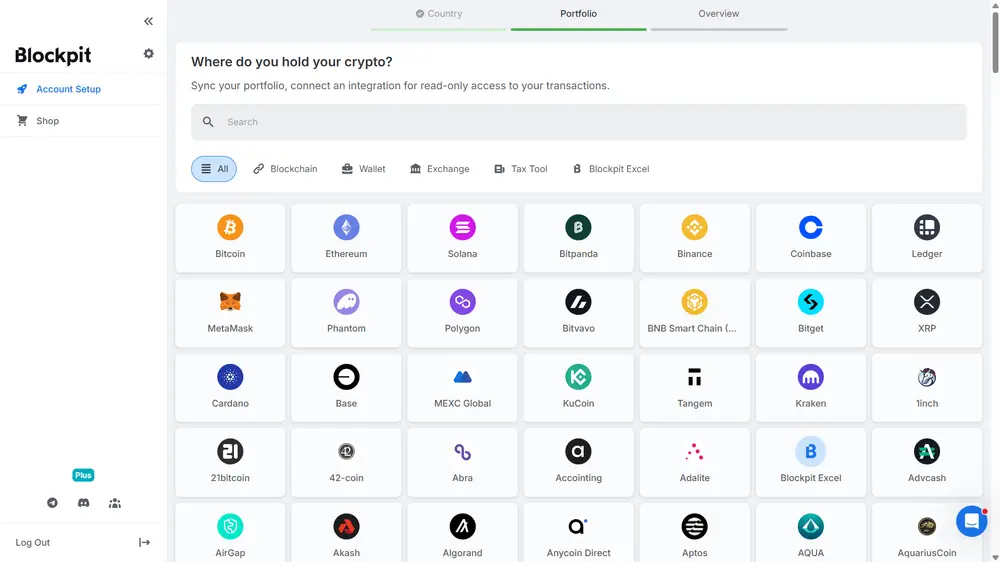This screenshot has height=562, width=1000.
Task: Choose the Advcash card
Action: pos(927,462)
